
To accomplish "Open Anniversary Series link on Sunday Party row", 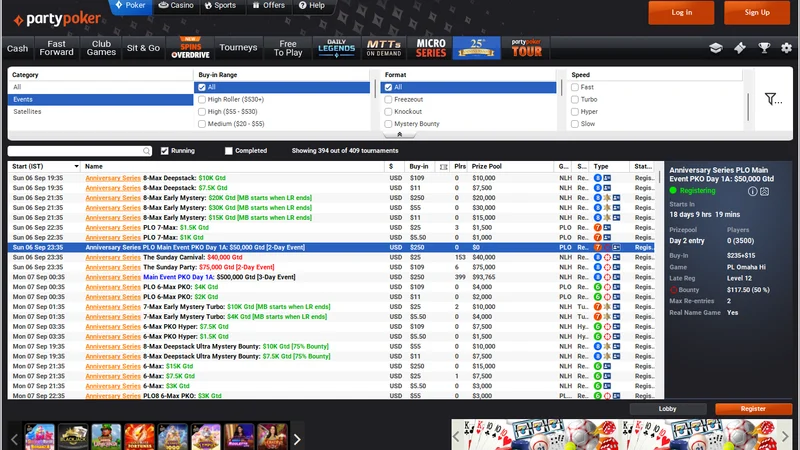I will click(113, 267).
